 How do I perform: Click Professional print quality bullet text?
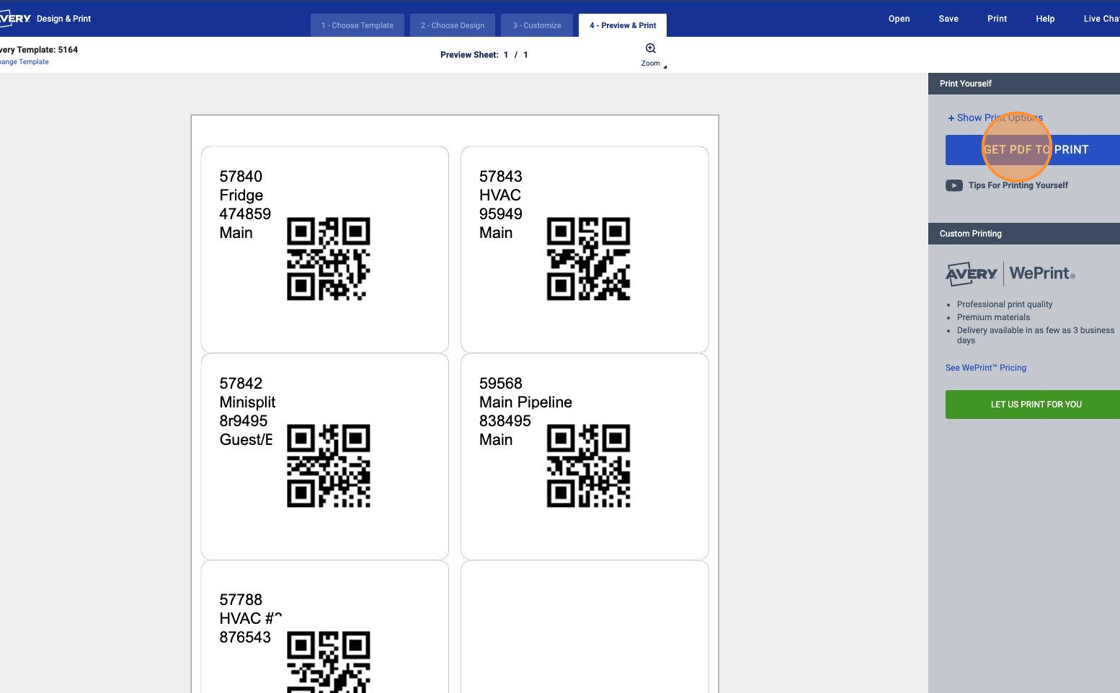[1004, 304]
